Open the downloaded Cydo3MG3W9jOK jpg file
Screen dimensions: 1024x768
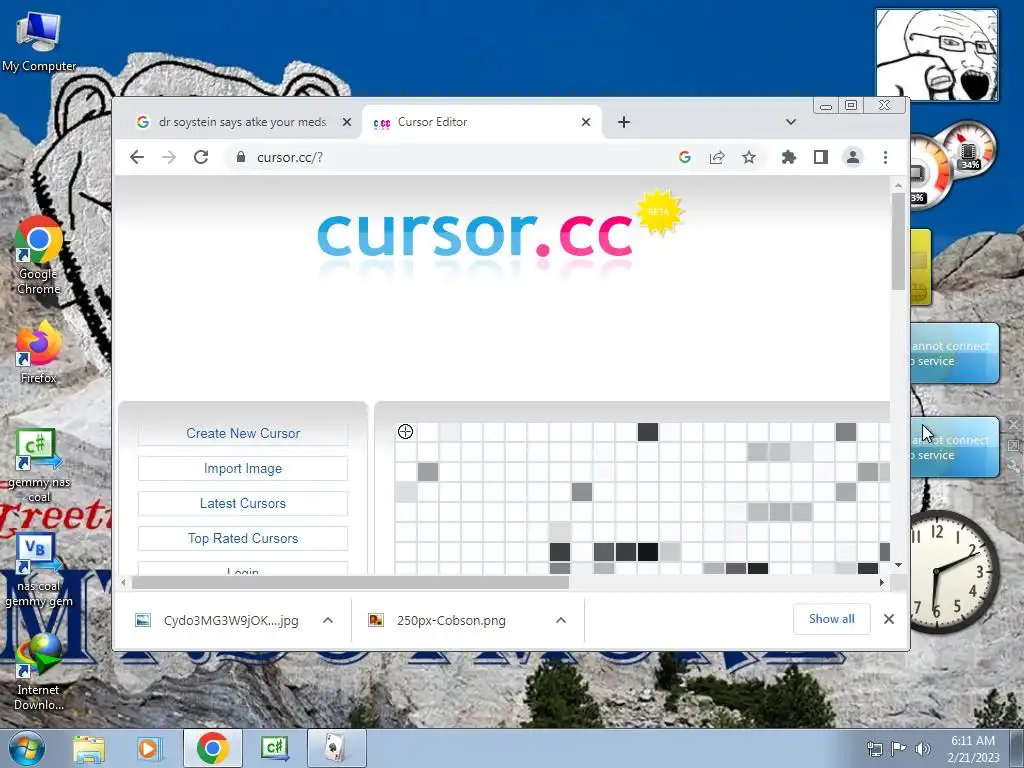click(217, 620)
